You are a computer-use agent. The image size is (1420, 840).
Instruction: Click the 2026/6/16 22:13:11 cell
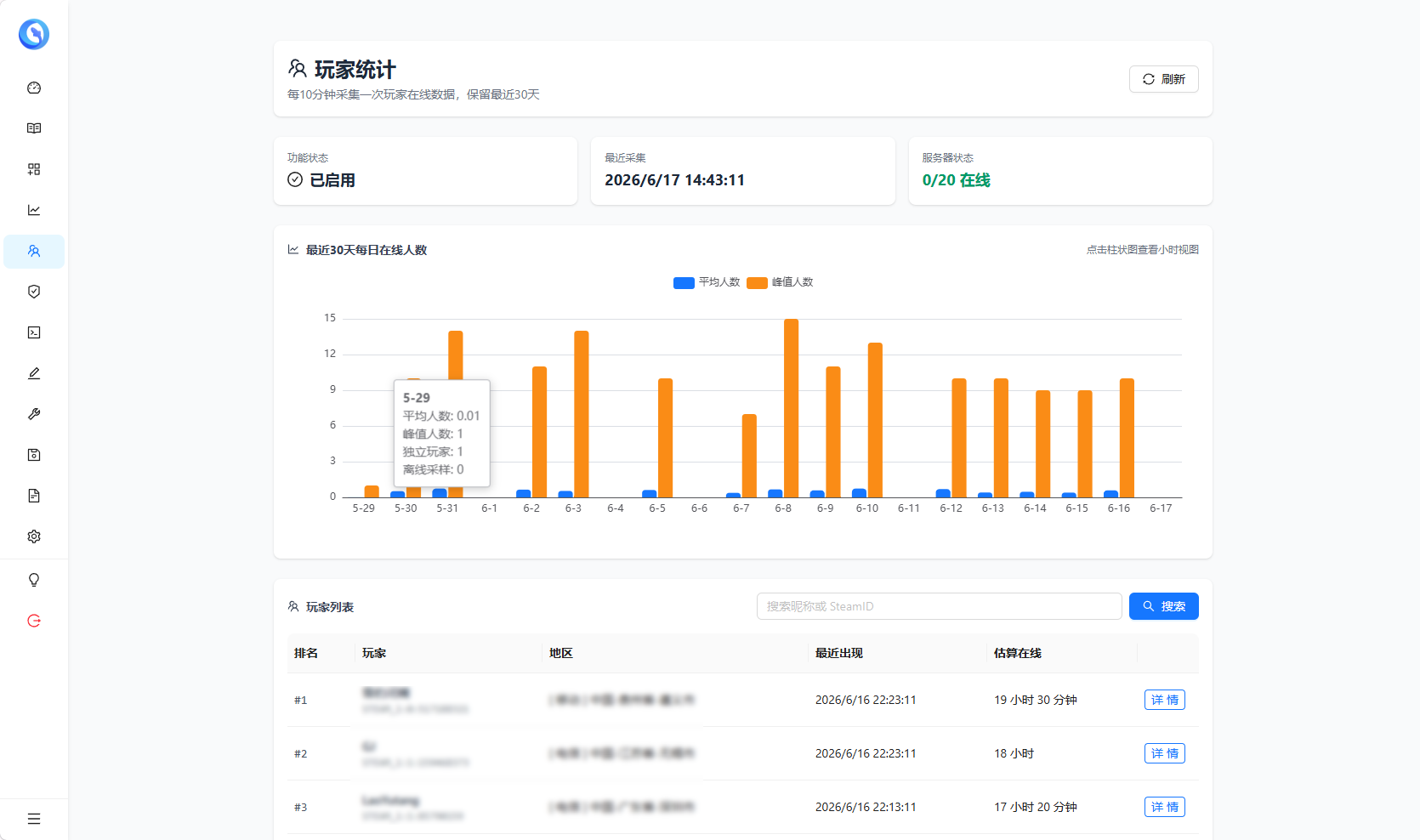tap(866, 807)
